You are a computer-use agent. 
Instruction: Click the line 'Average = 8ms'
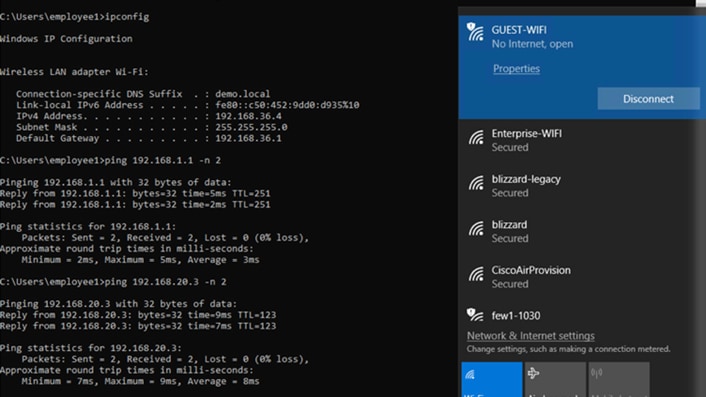pyautogui.click(x=223, y=381)
